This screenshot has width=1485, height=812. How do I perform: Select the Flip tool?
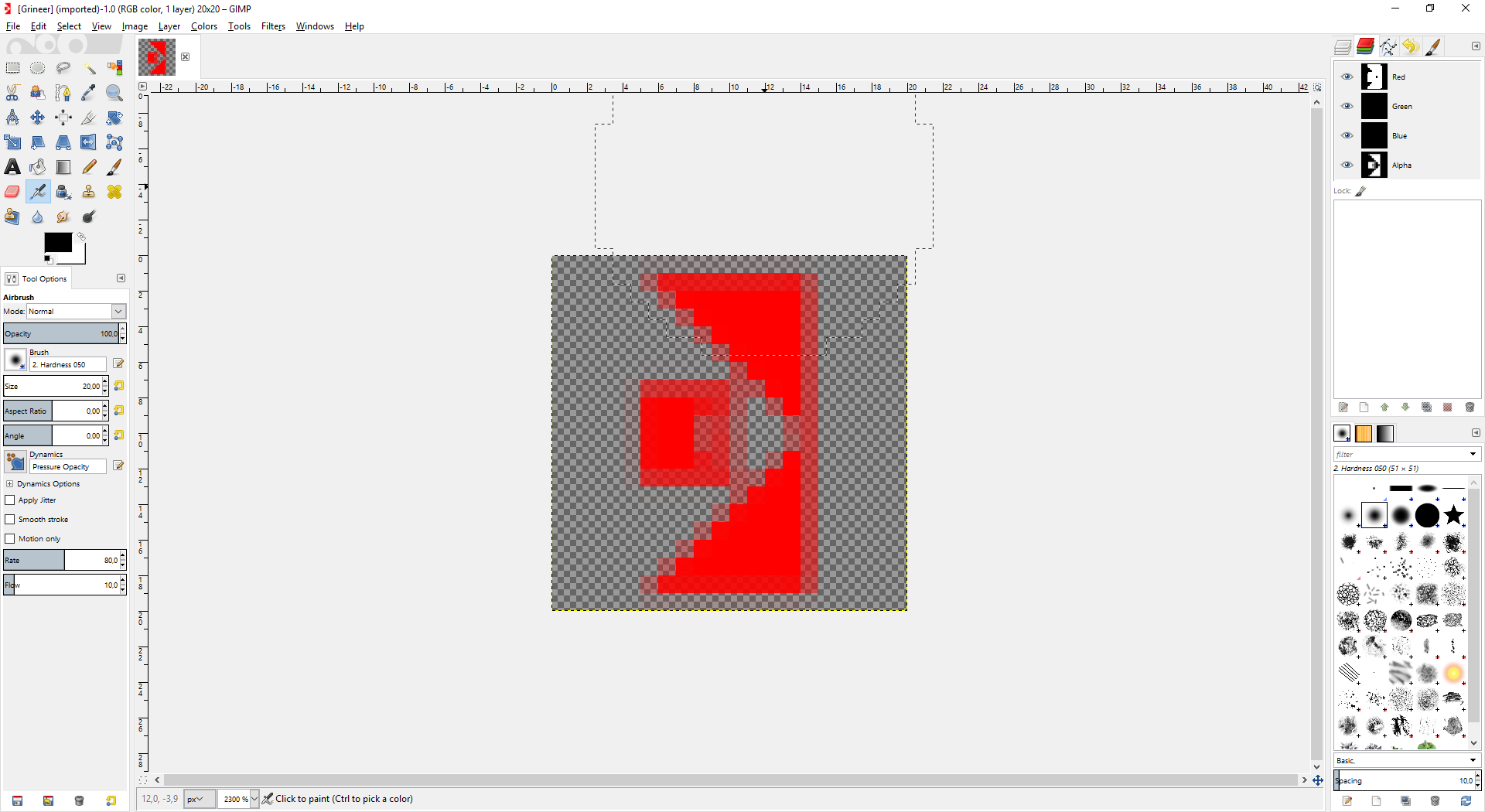click(x=89, y=142)
